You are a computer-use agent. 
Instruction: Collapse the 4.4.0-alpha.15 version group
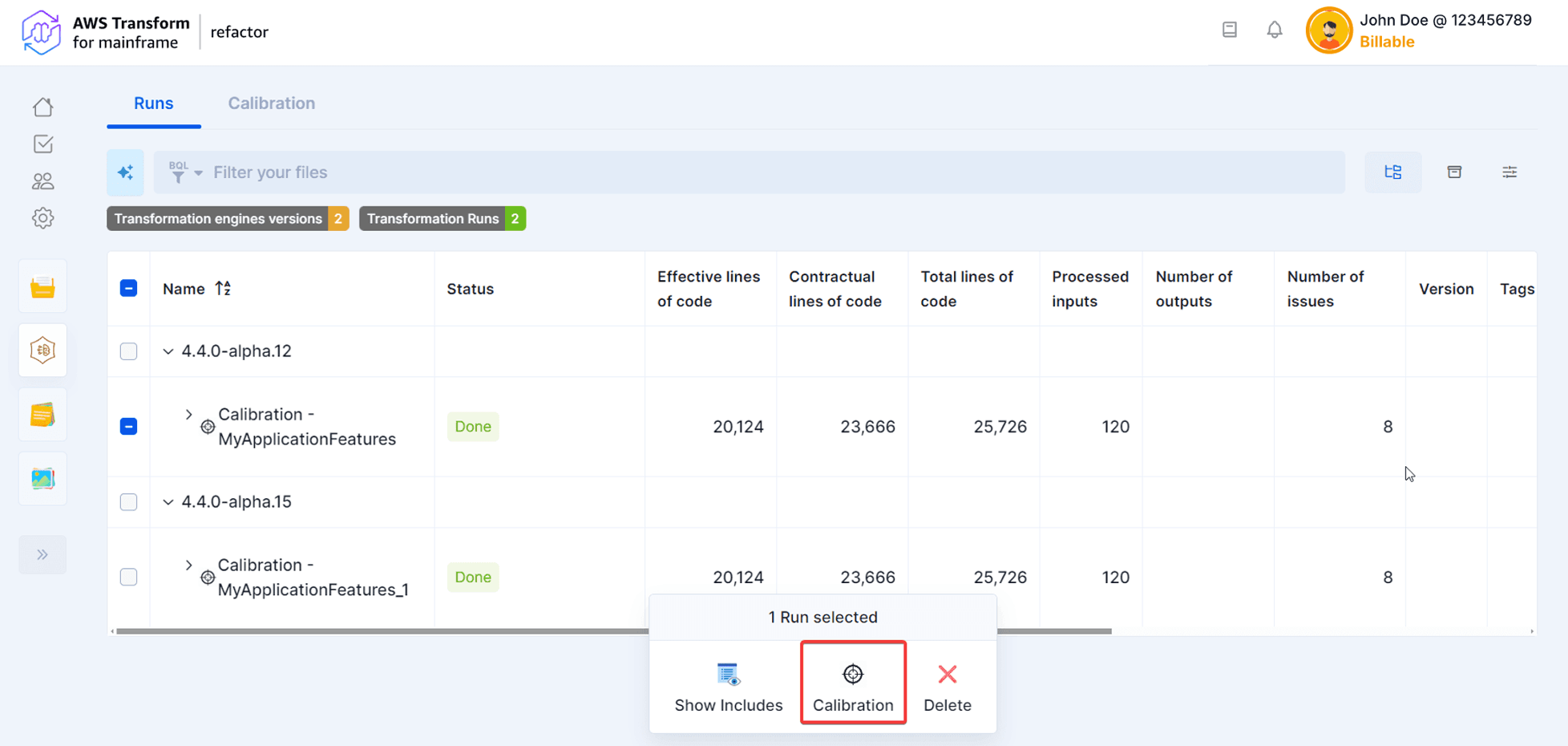click(x=168, y=502)
